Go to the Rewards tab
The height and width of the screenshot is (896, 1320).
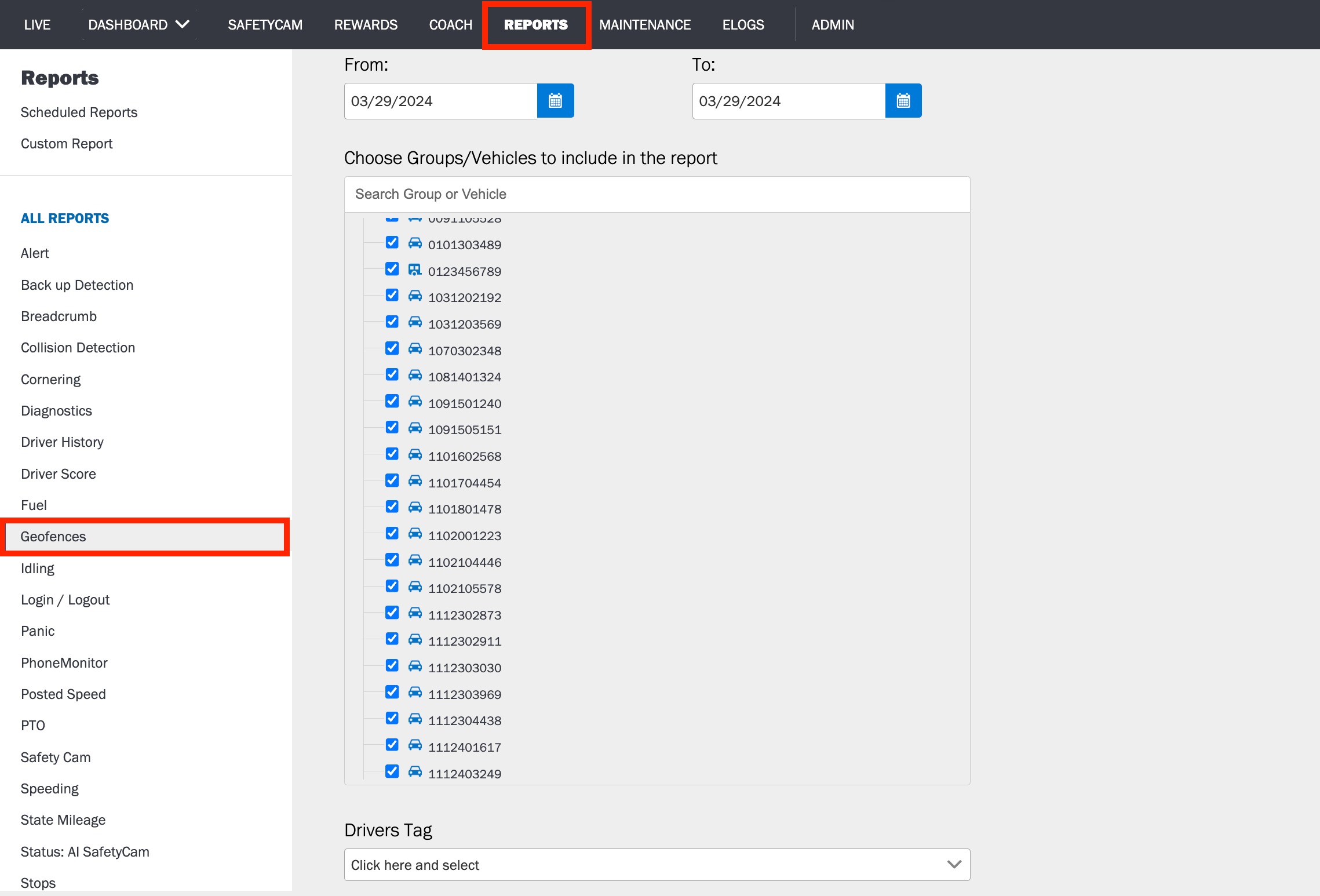tap(366, 25)
